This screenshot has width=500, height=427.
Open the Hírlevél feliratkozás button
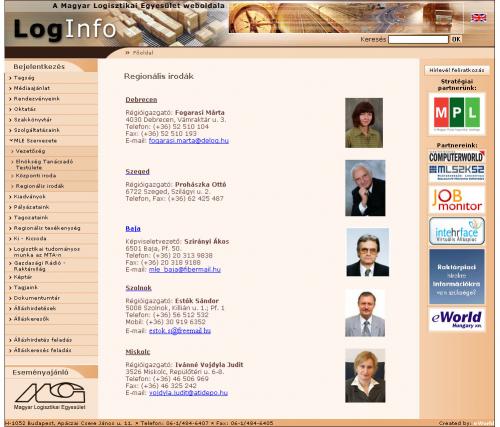pyautogui.click(x=457, y=70)
